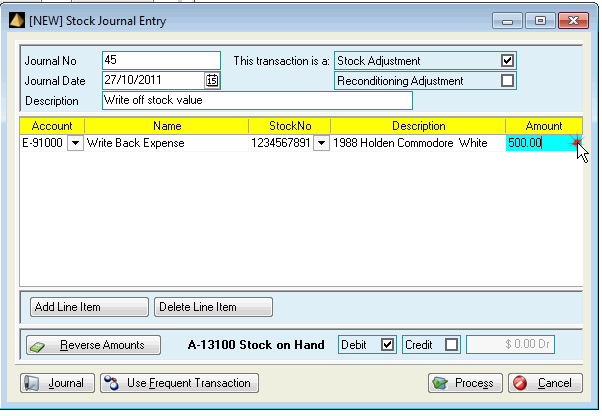
Task: Select the '1988 Holden Commodore White' cell
Action: [418, 143]
